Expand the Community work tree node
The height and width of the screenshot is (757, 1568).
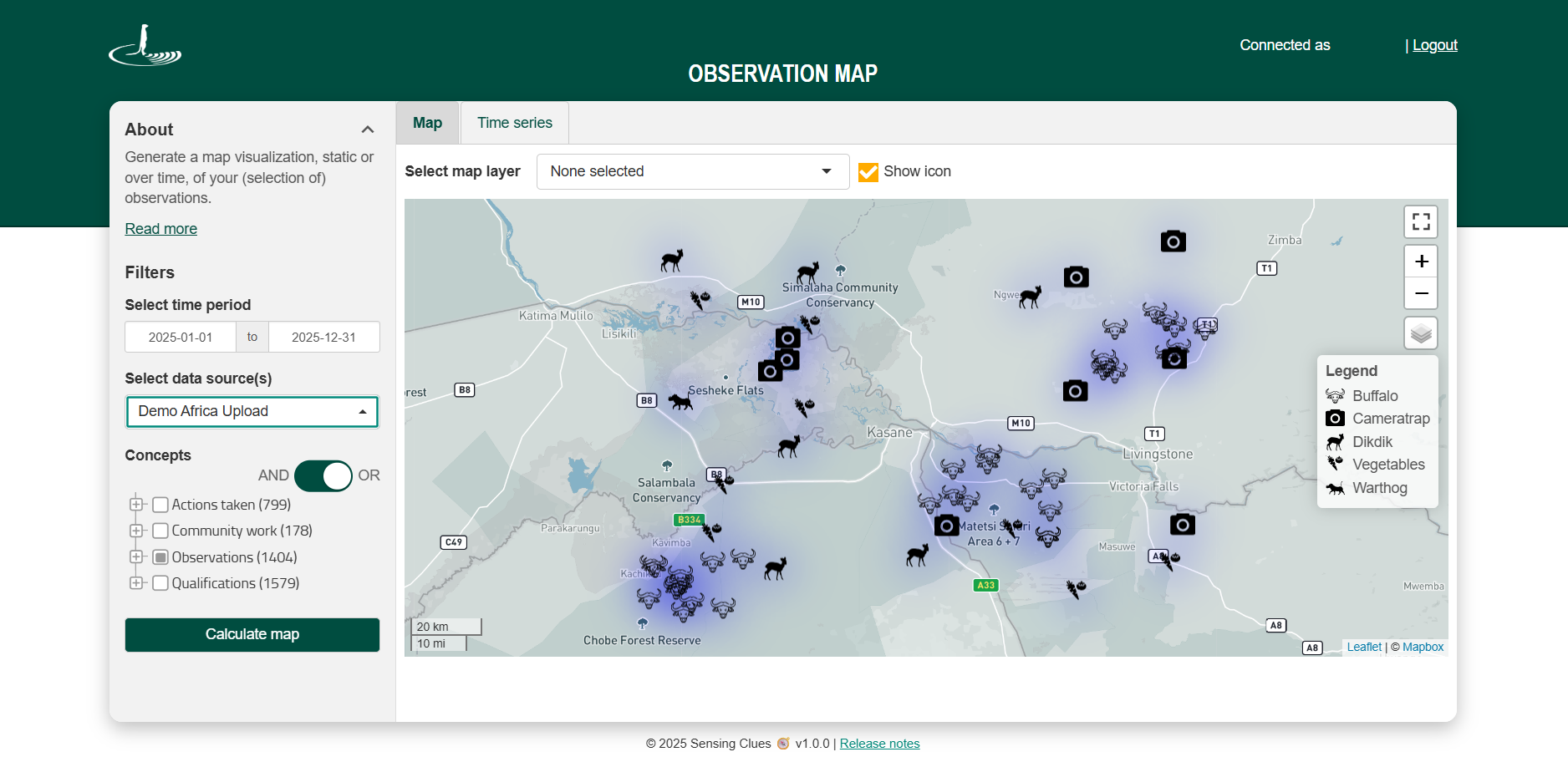pos(136,531)
